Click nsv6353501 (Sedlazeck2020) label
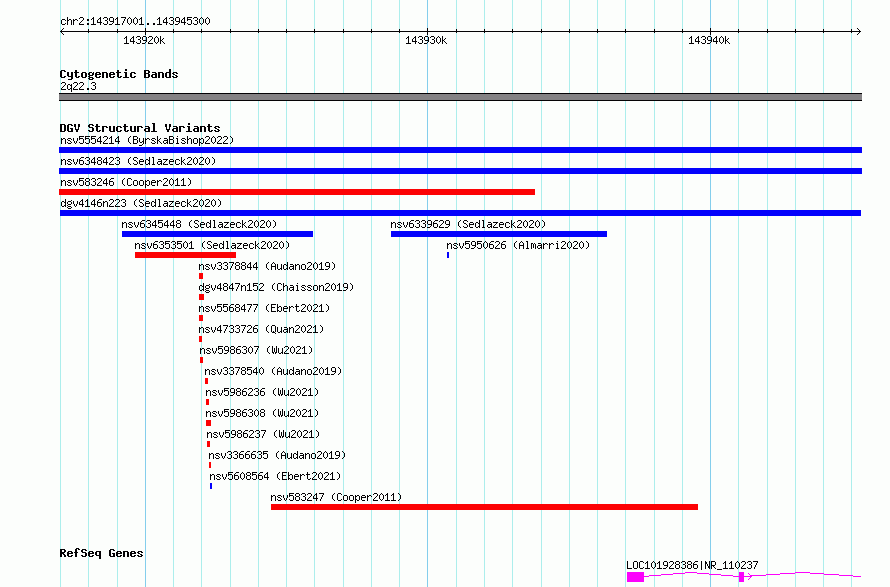890x587 pixels. click(x=212, y=245)
